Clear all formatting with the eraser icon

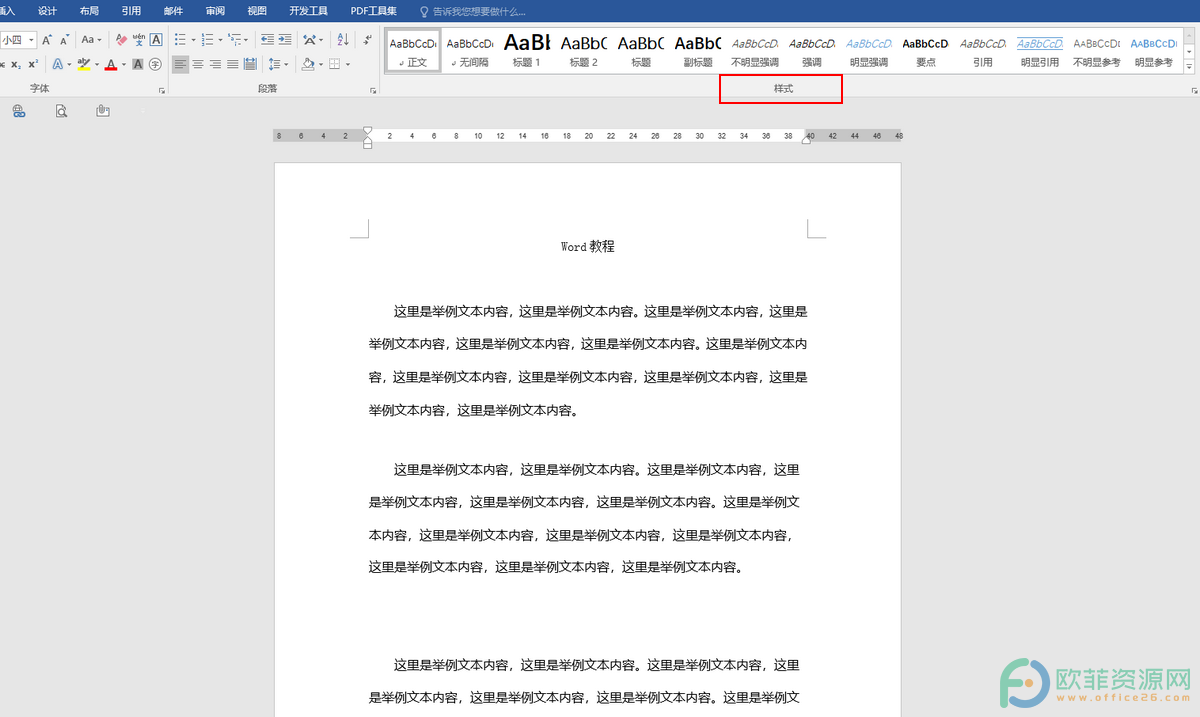point(122,40)
